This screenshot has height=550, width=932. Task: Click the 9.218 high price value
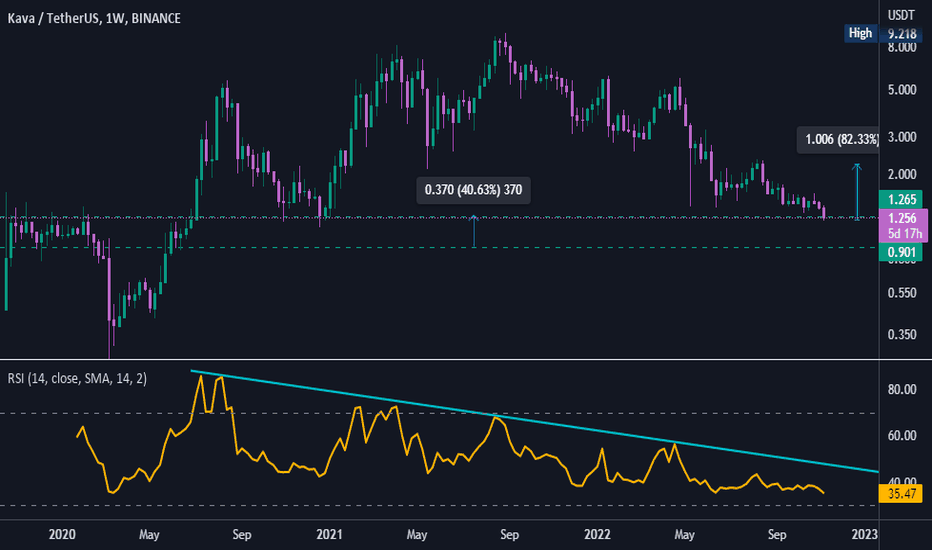pyautogui.click(x=902, y=34)
